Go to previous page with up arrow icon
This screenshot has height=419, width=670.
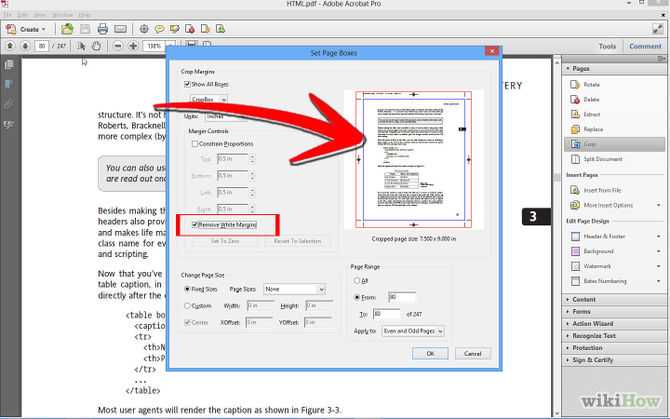pos(10,45)
